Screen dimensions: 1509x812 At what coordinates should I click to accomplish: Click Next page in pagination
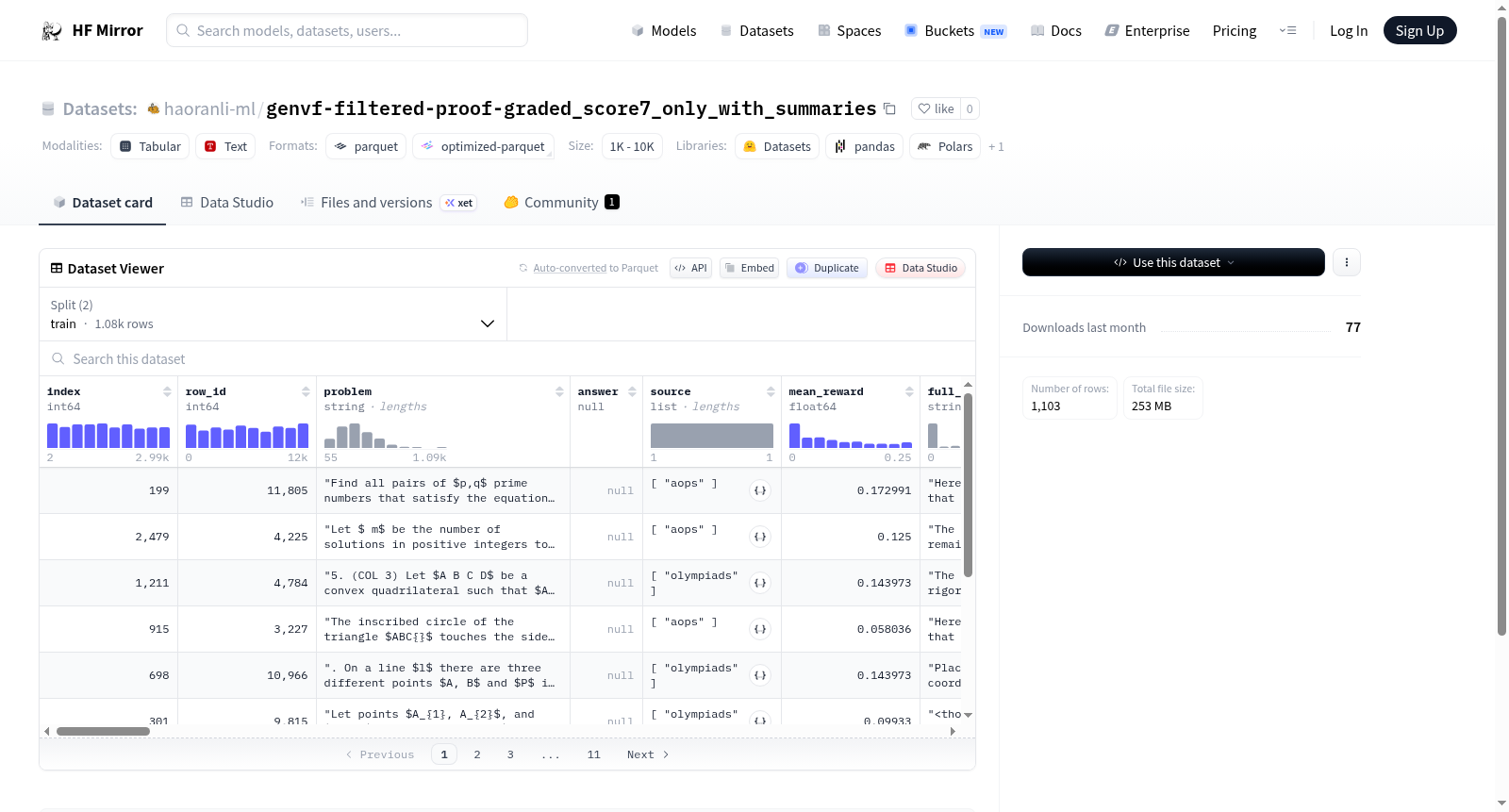pos(648,754)
